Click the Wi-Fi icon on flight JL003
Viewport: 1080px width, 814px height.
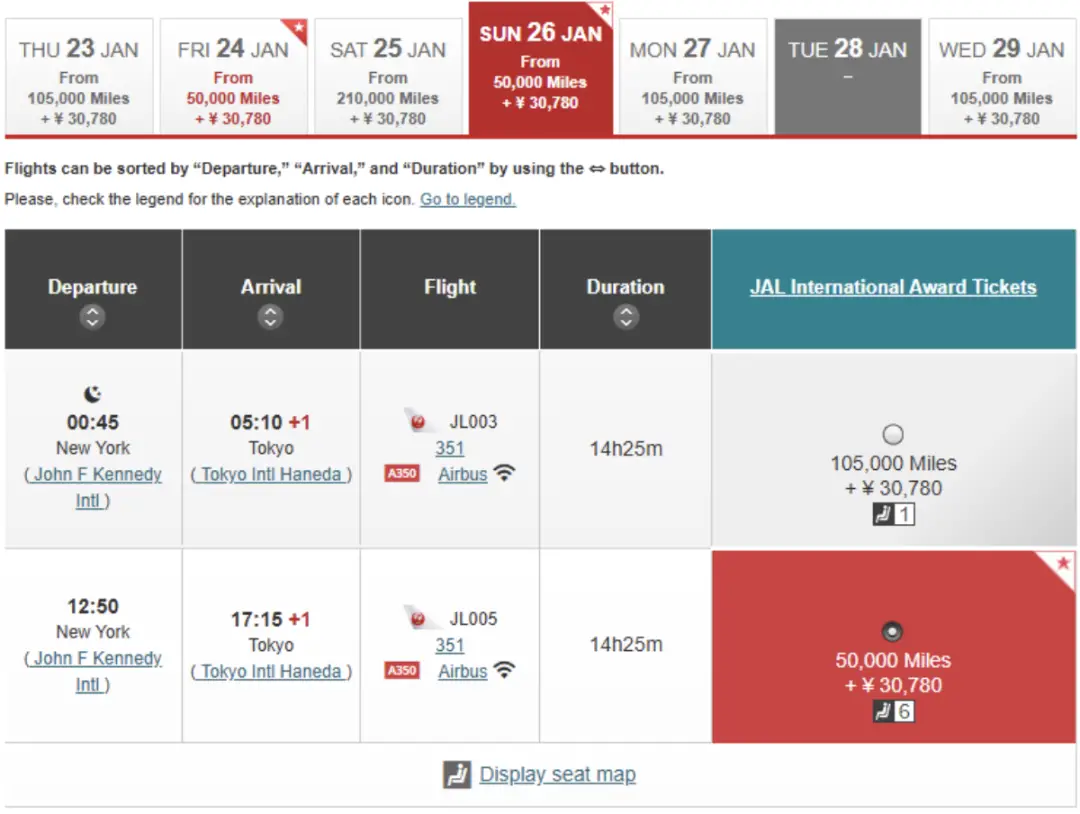[x=504, y=474]
